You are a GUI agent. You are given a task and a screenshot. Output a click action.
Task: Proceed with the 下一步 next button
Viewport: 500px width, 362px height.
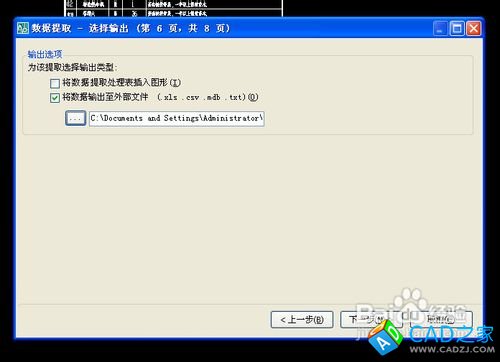(x=371, y=320)
